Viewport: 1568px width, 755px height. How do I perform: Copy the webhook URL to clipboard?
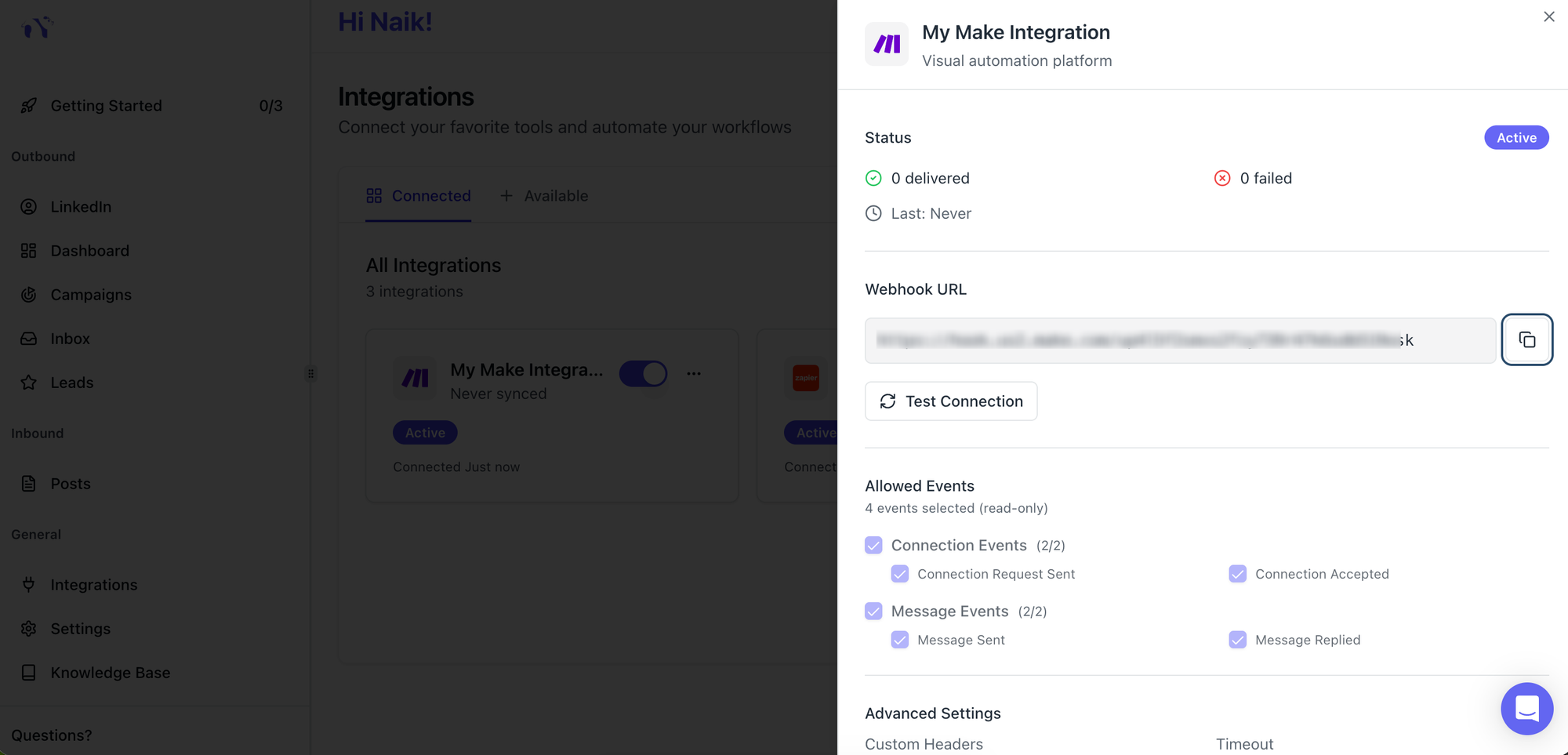pyautogui.click(x=1526, y=339)
